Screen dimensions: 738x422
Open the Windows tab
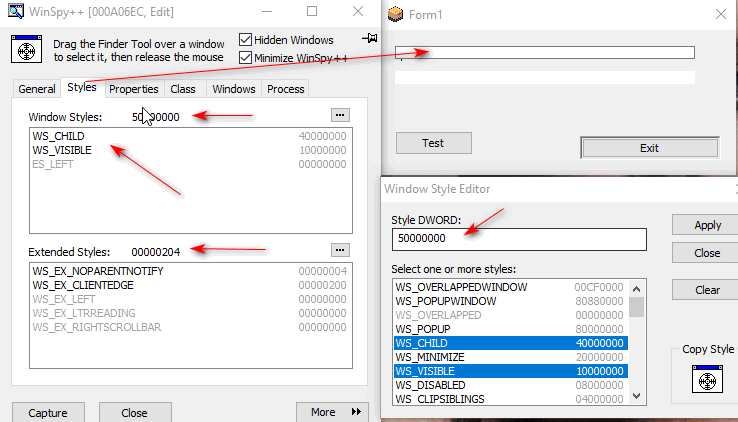pyautogui.click(x=233, y=89)
